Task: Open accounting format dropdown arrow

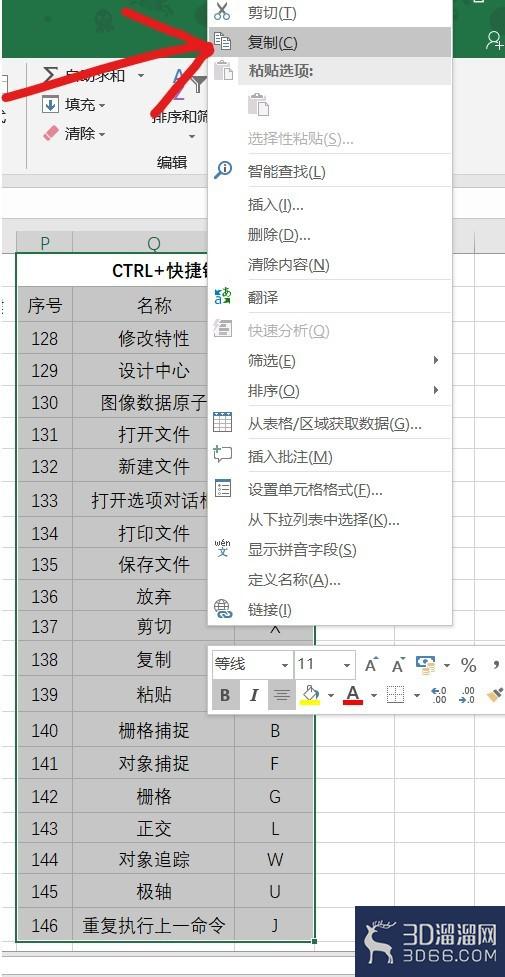Action: click(x=446, y=665)
